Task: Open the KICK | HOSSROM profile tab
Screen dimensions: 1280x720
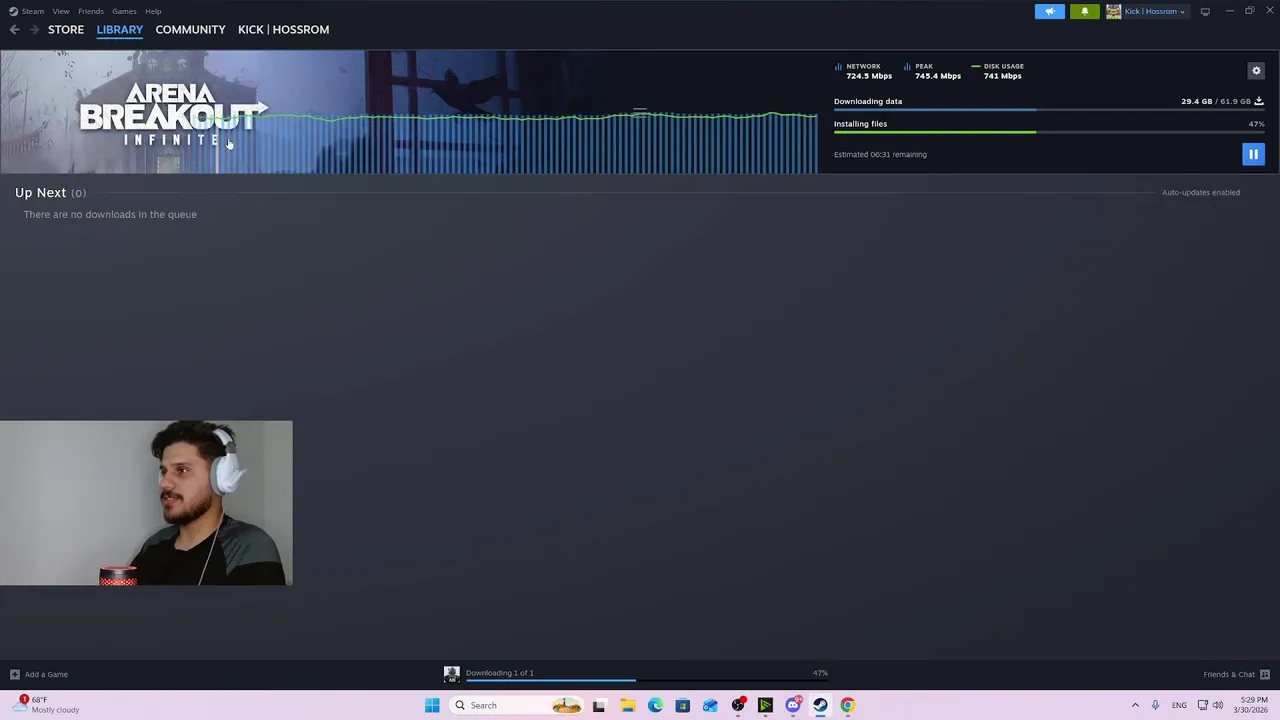Action: [x=283, y=30]
